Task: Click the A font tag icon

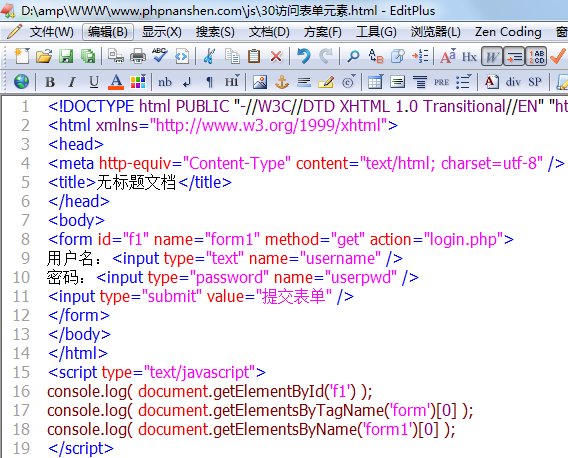Action: 492,82
